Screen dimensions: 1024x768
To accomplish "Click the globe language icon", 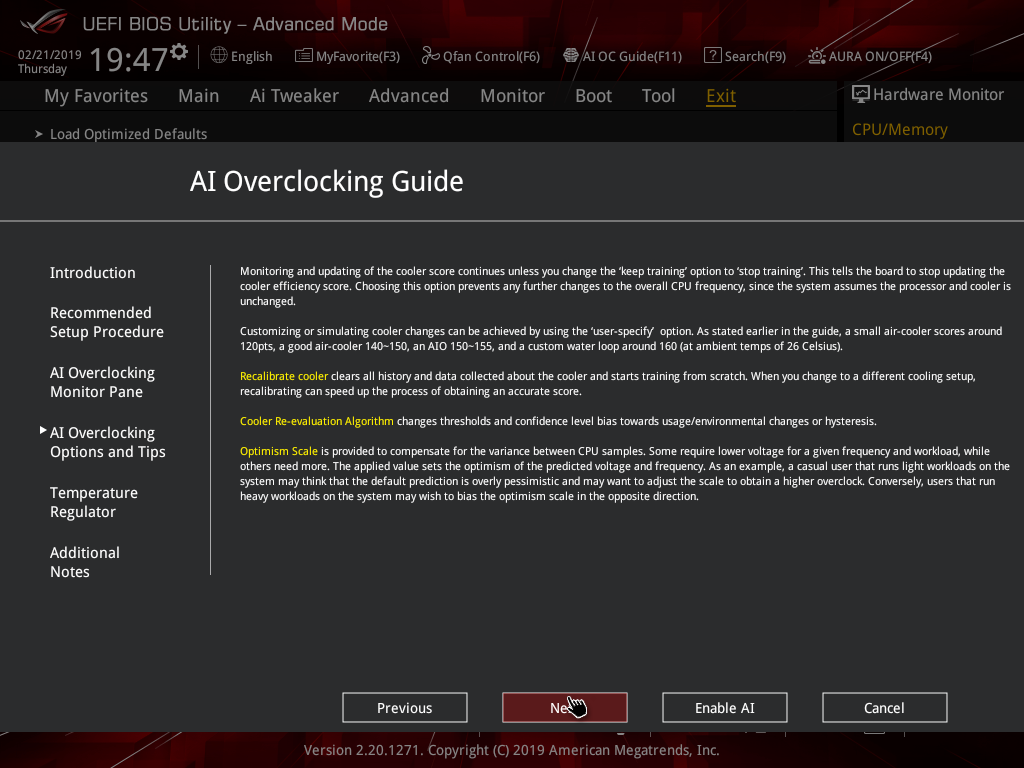I will click(x=219, y=55).
